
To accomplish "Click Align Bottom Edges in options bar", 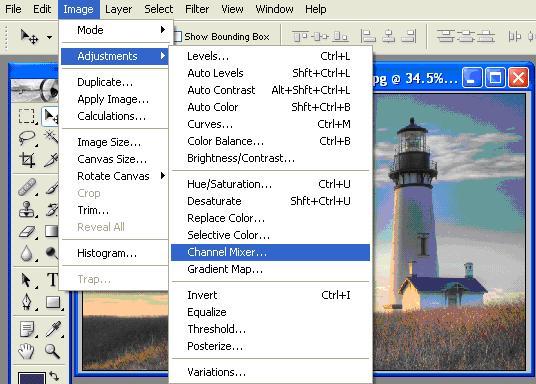I will 340,36.
